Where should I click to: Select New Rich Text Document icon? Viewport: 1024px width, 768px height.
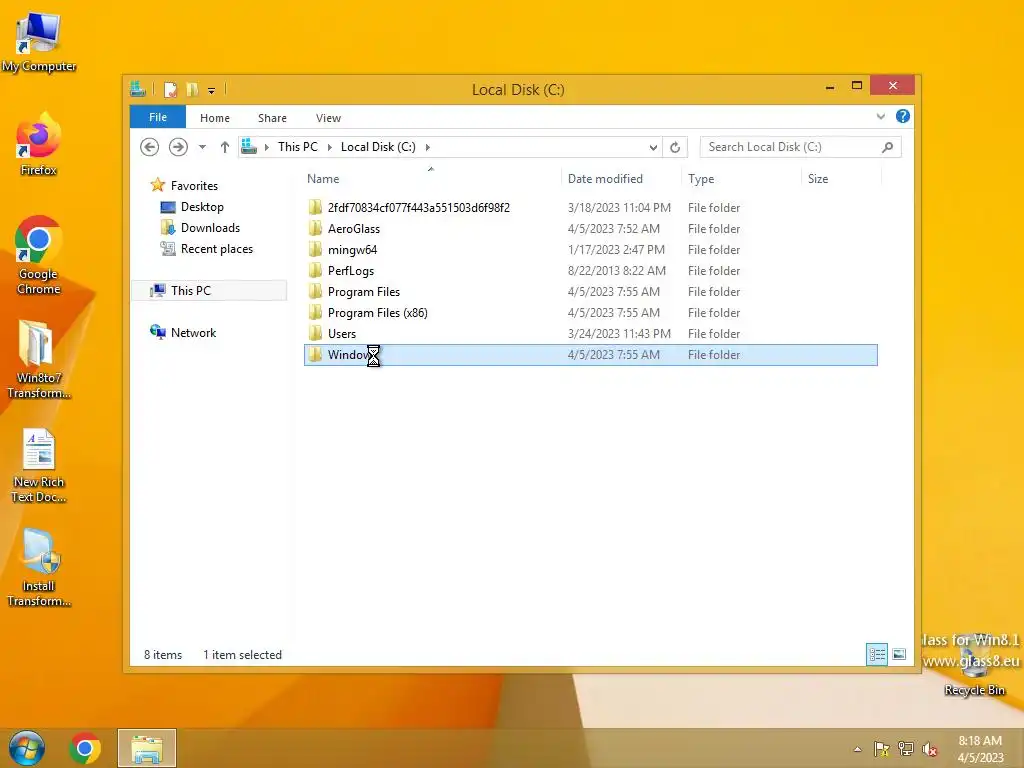39,465
